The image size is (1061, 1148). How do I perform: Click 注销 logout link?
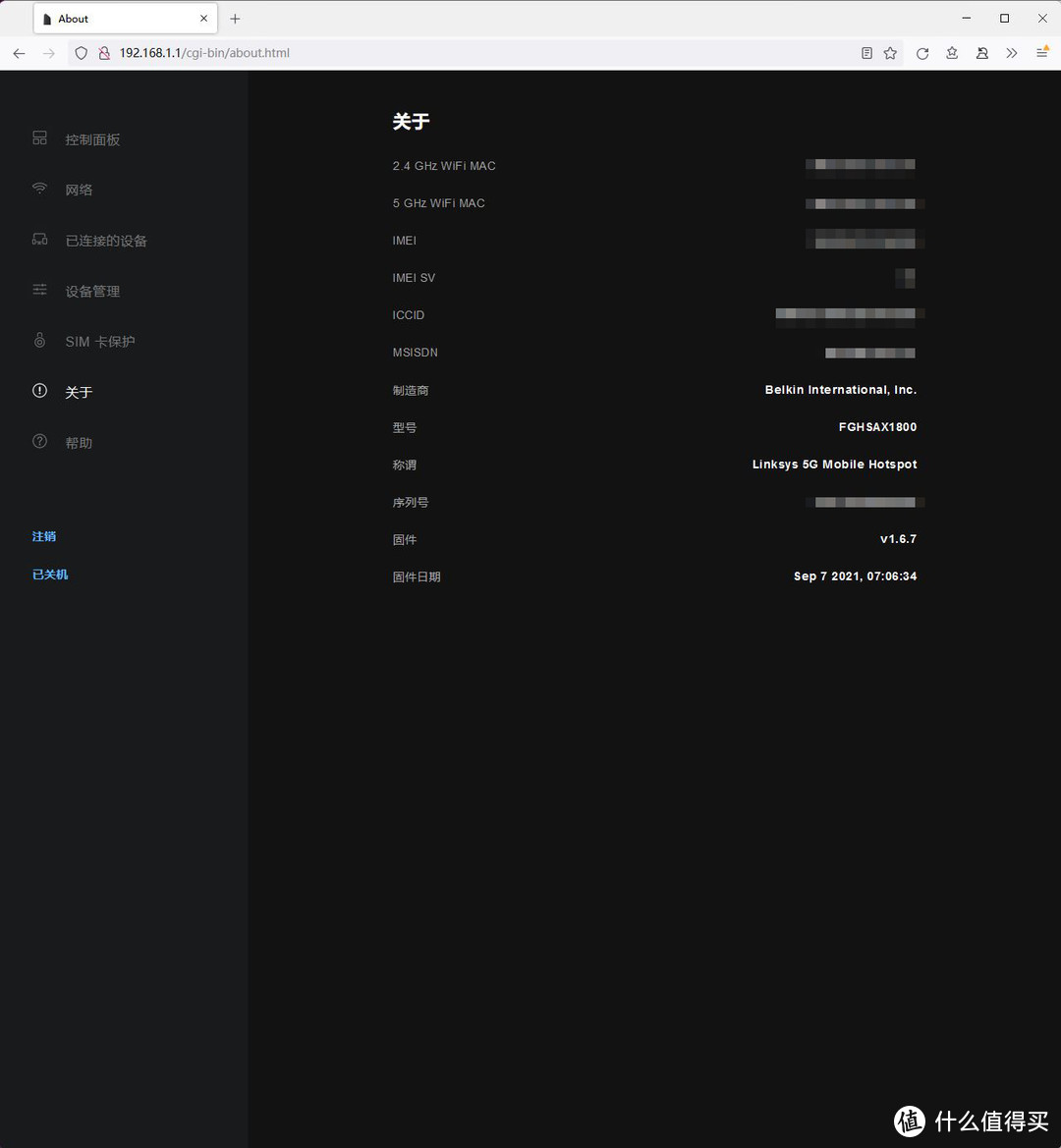44,536
